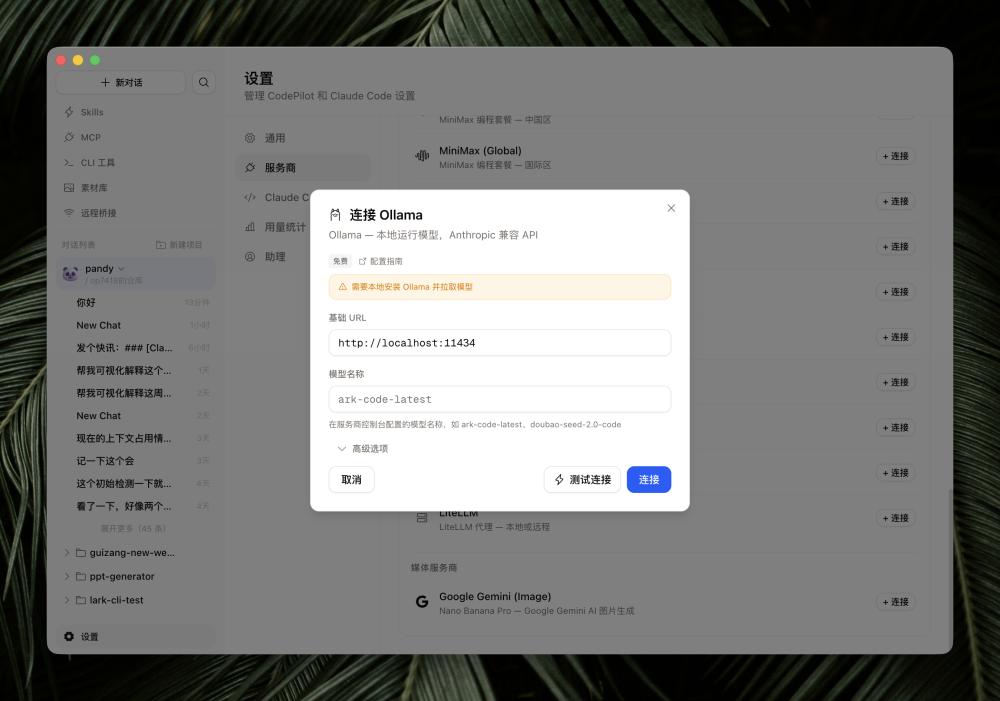Open 设置 gear at sidebar bottom
This screenshot has height=701, width=1000.
pyautogui.click(x=69, y=636)
